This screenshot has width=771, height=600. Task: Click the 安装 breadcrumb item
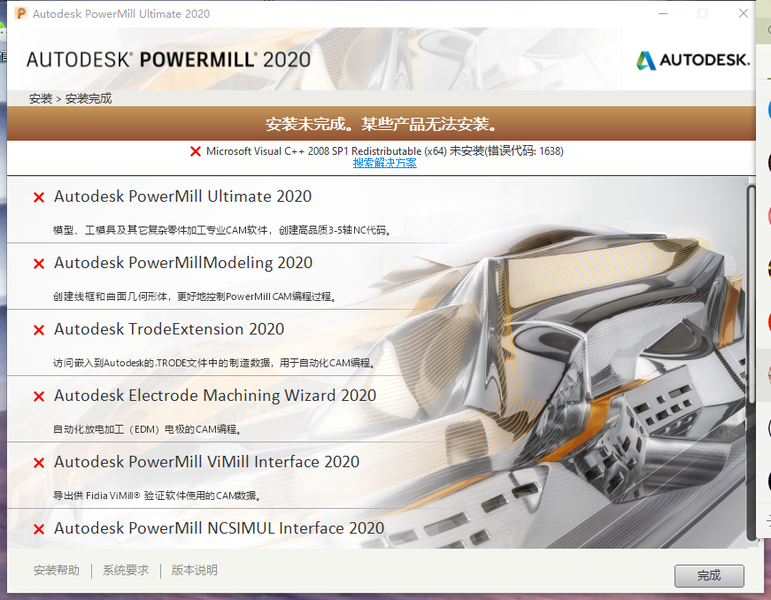click(41, 99)
